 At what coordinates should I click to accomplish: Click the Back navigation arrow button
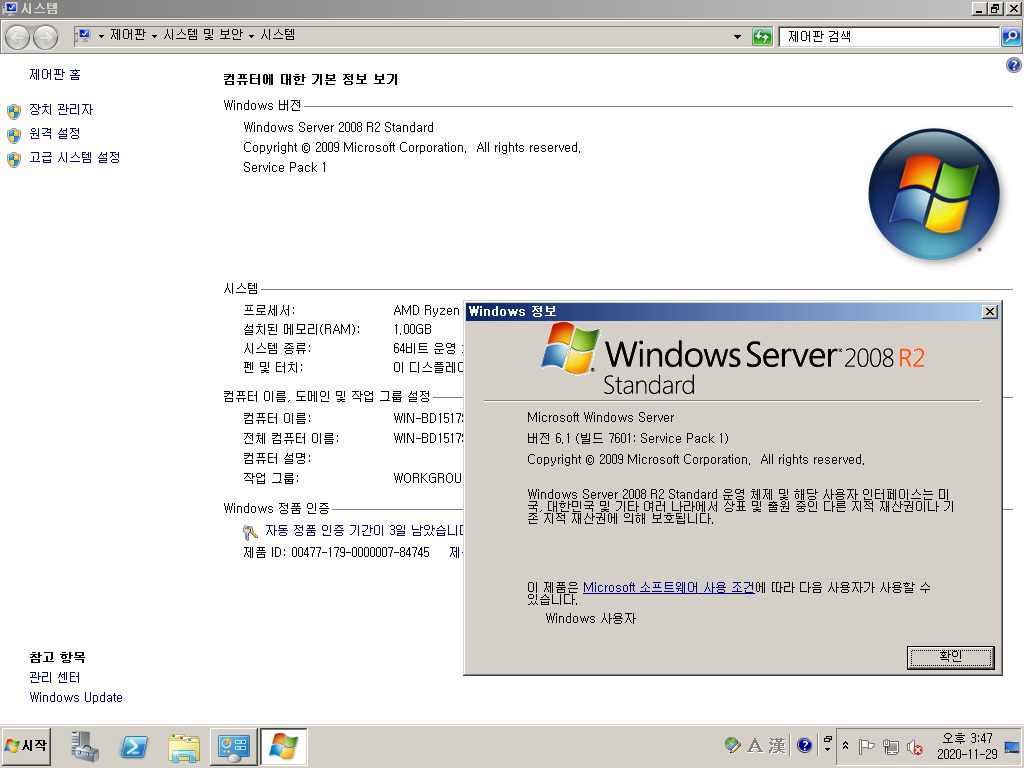(18, 37)
